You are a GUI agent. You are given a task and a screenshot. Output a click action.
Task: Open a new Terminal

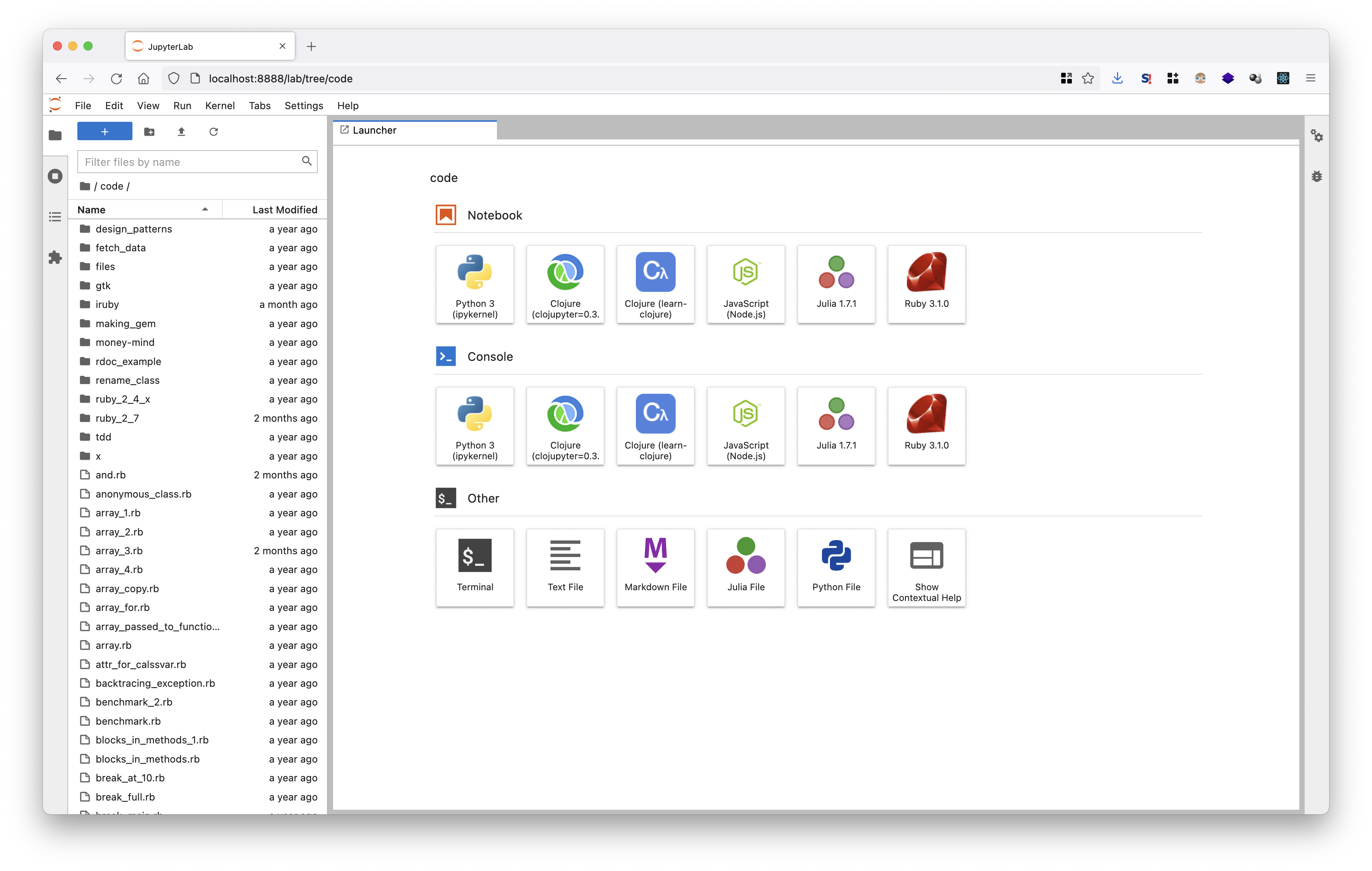(475, 567)
